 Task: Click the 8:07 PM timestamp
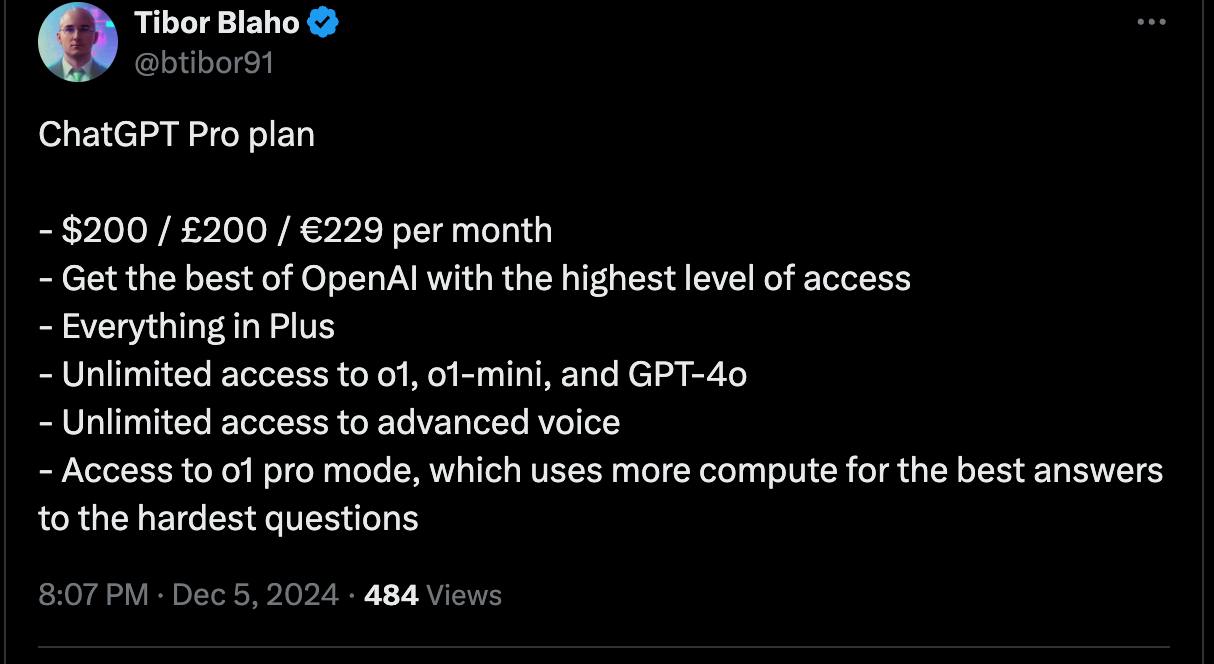(x=93, y=595)
